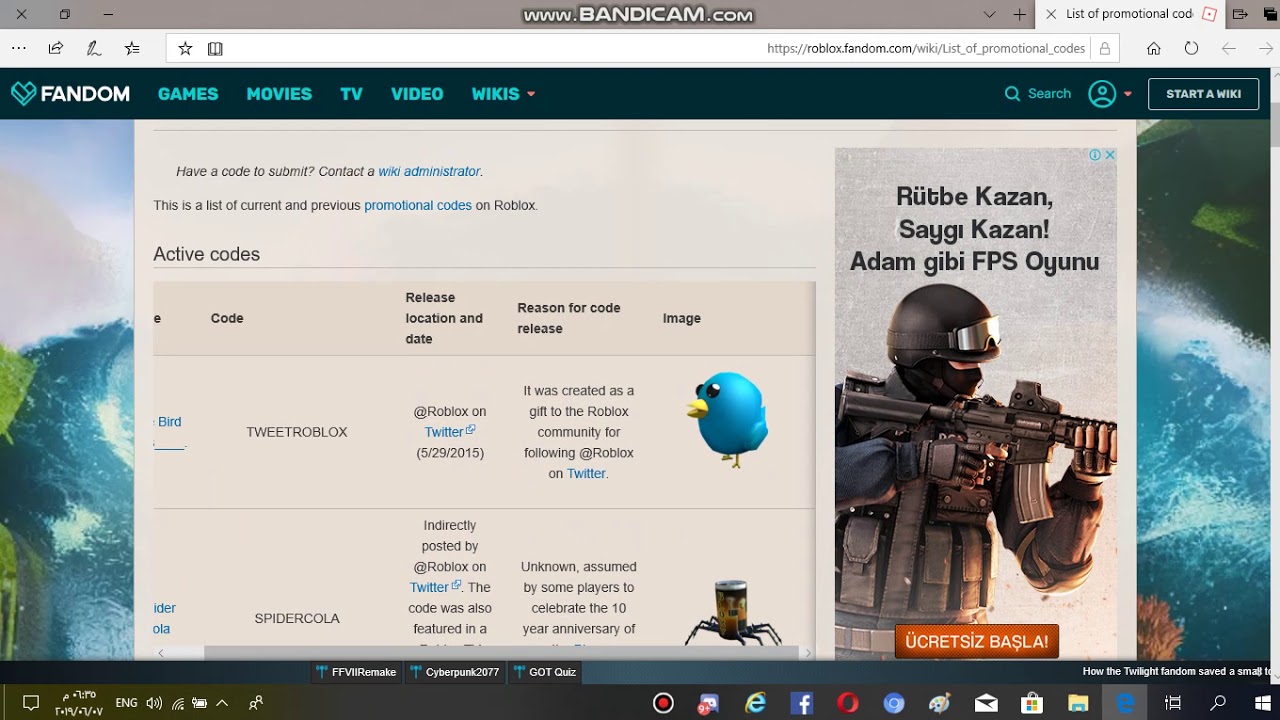Select the List of promotional codes tab
The image size is (1280, 720).
(x=1129, y=14)
